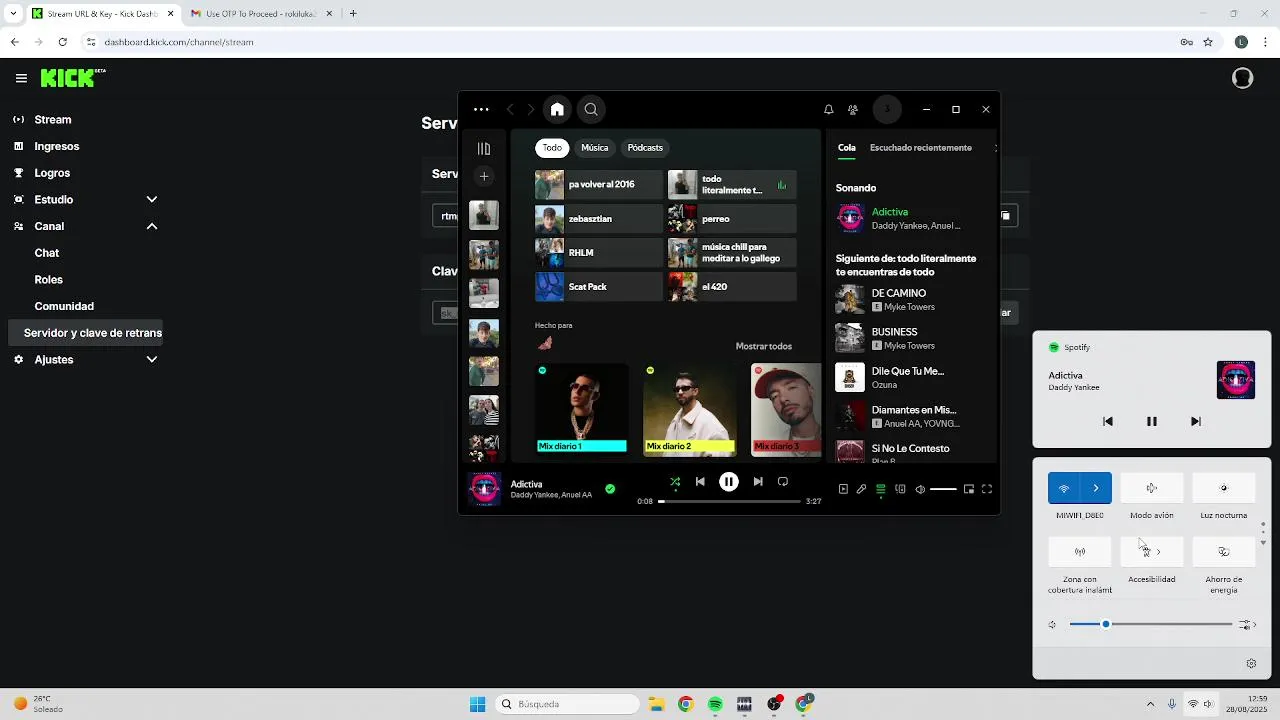The width and height of the screenshot is (1280, 720).
Task: Pause from the Windows media flyout
Action: pos(1152,421)
